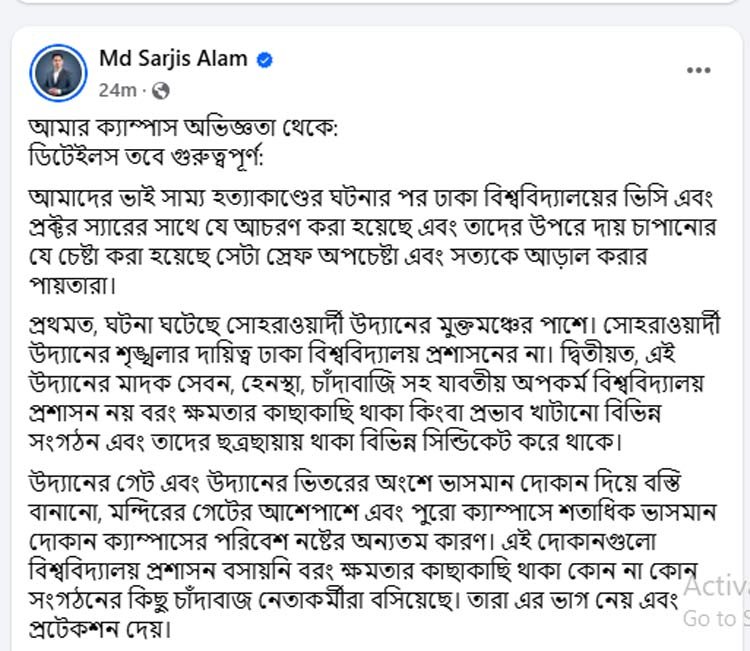Click the final line 'প্রটেকশন দেয়।'

point(100,629)
